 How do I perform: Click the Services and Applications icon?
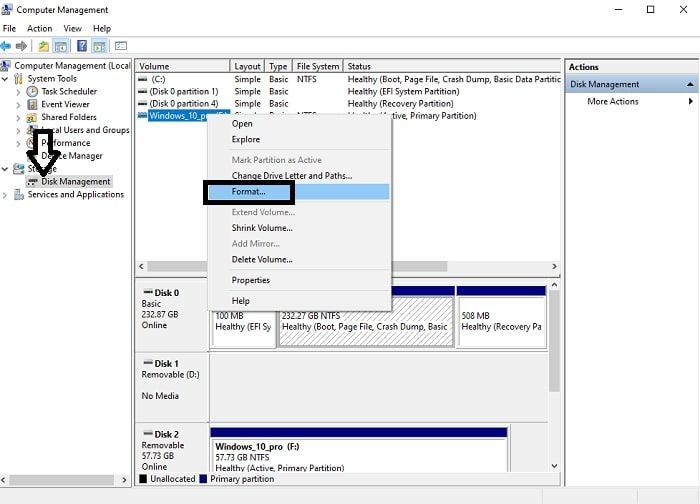point(19,195)
